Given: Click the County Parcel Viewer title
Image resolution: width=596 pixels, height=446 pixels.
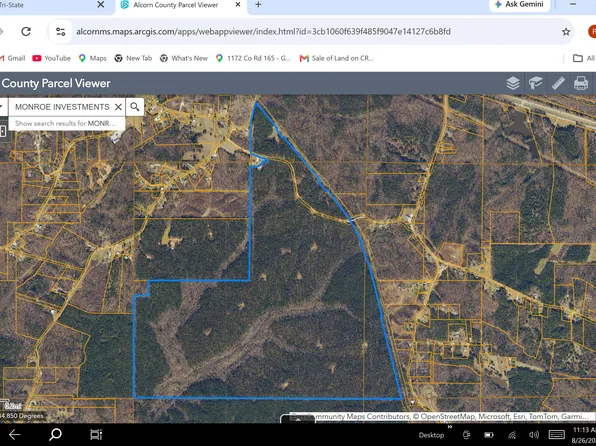Looking at the screenshot, I should pos(56,83).
